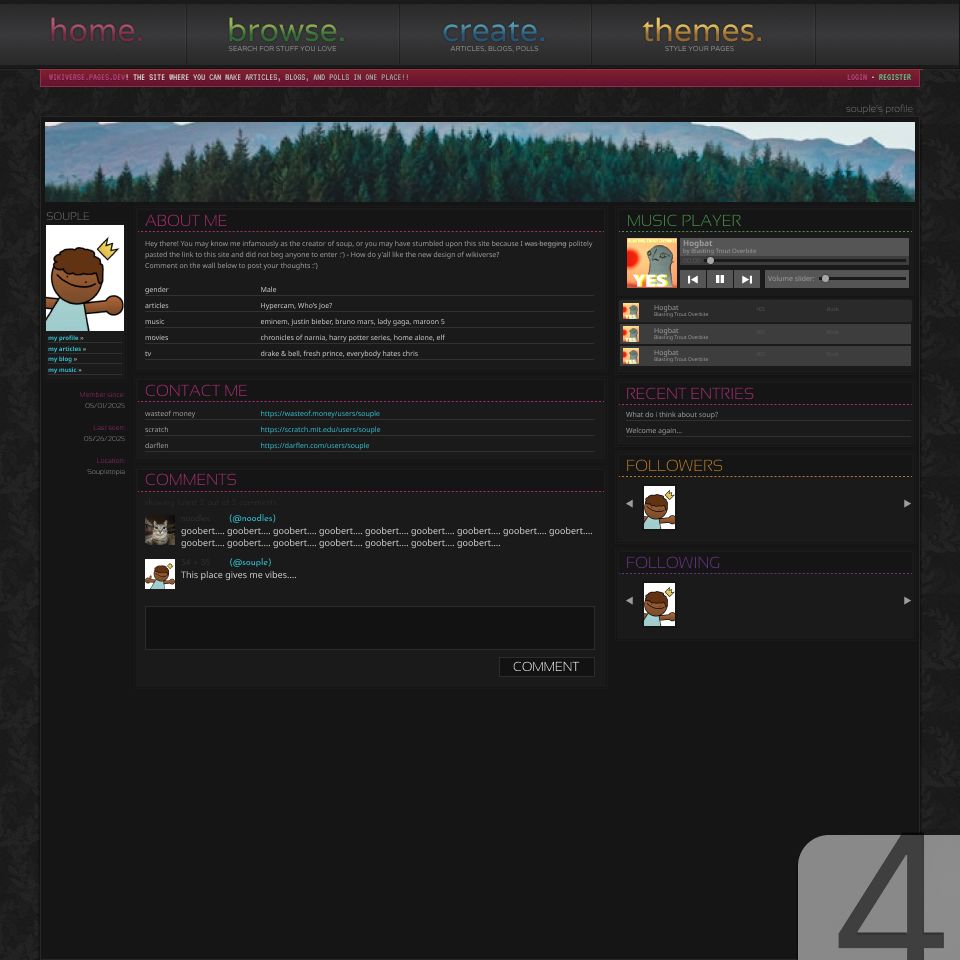This screenshot has height=960, width=960.
Task: Open the wikiverse.pages.dev link in banner
Action: tap(88, 77)
